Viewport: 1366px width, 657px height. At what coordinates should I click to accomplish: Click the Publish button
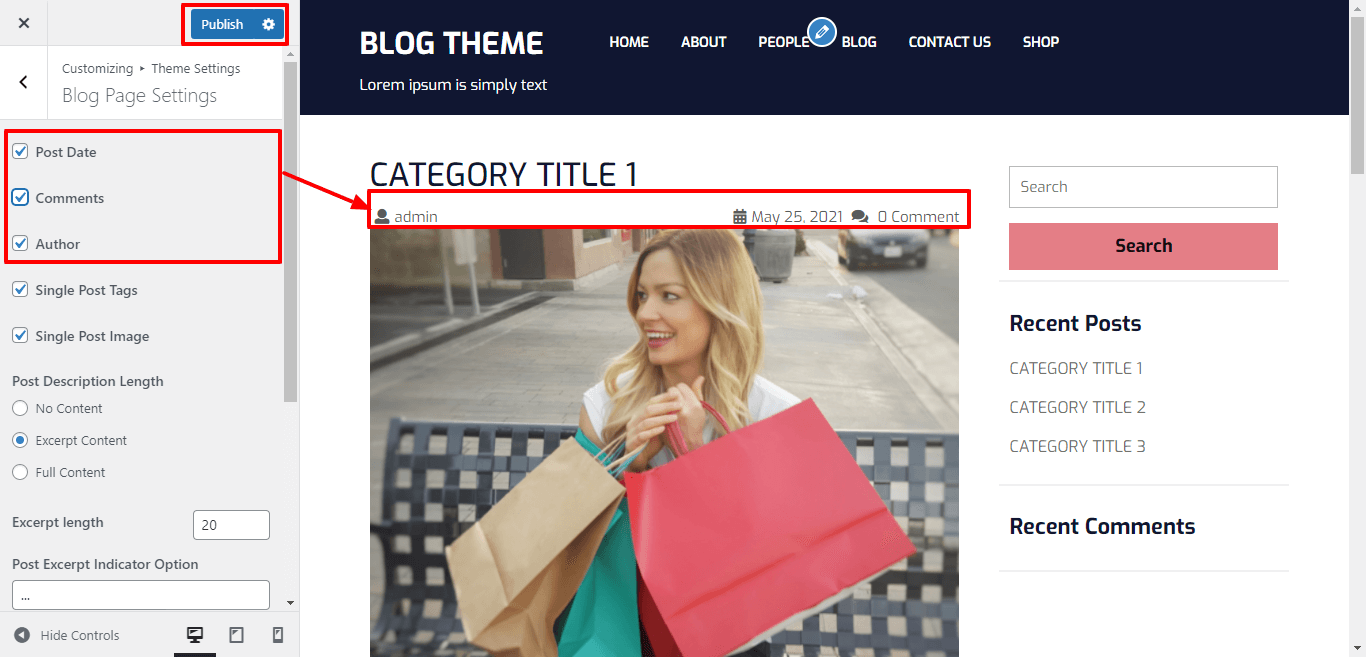(222, 24)
